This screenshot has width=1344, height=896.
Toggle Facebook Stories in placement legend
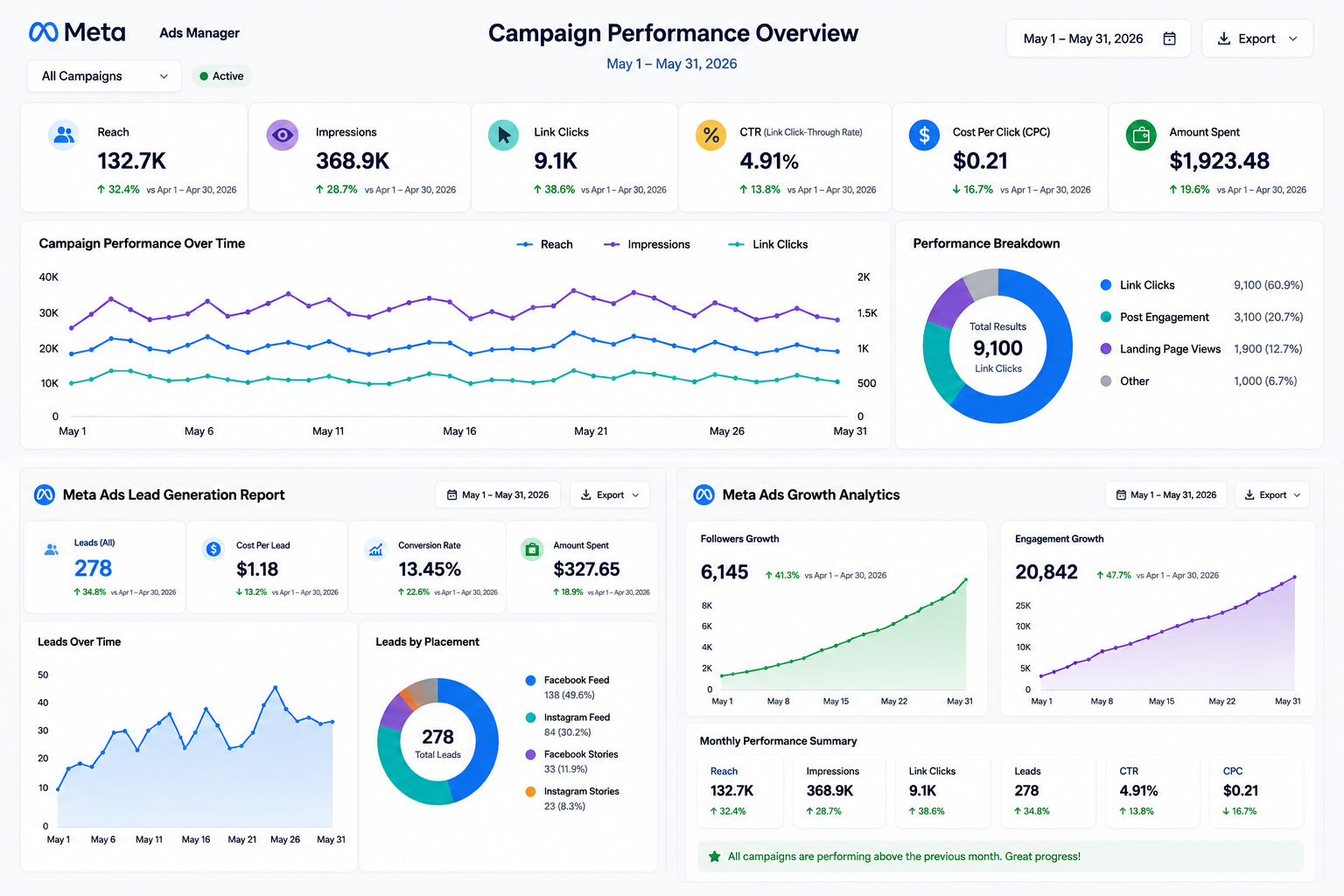tap(571, 754)
